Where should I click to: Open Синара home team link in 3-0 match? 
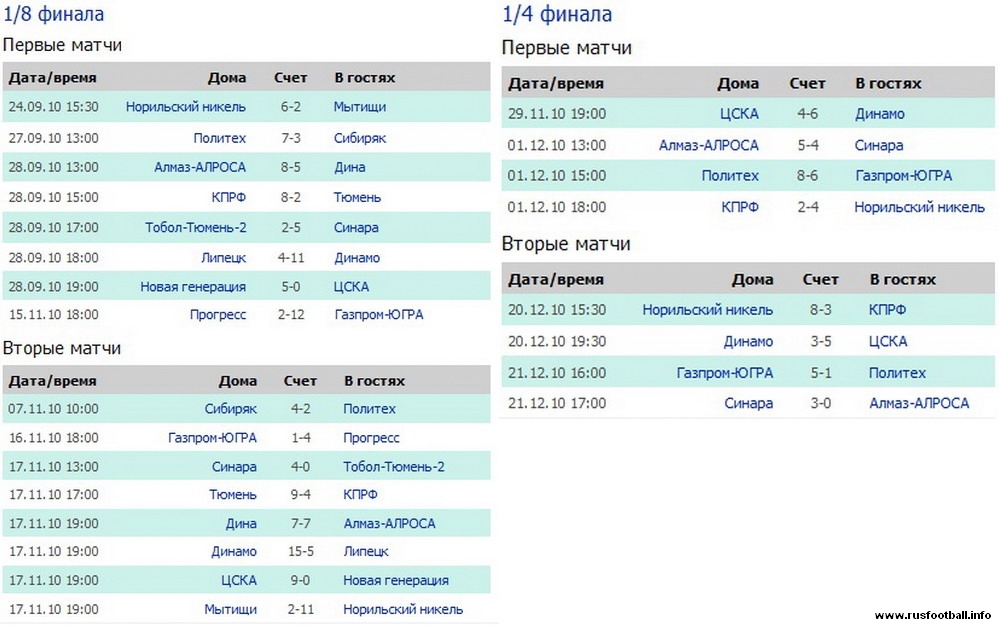pyautogui.click(x=748, y=403)
